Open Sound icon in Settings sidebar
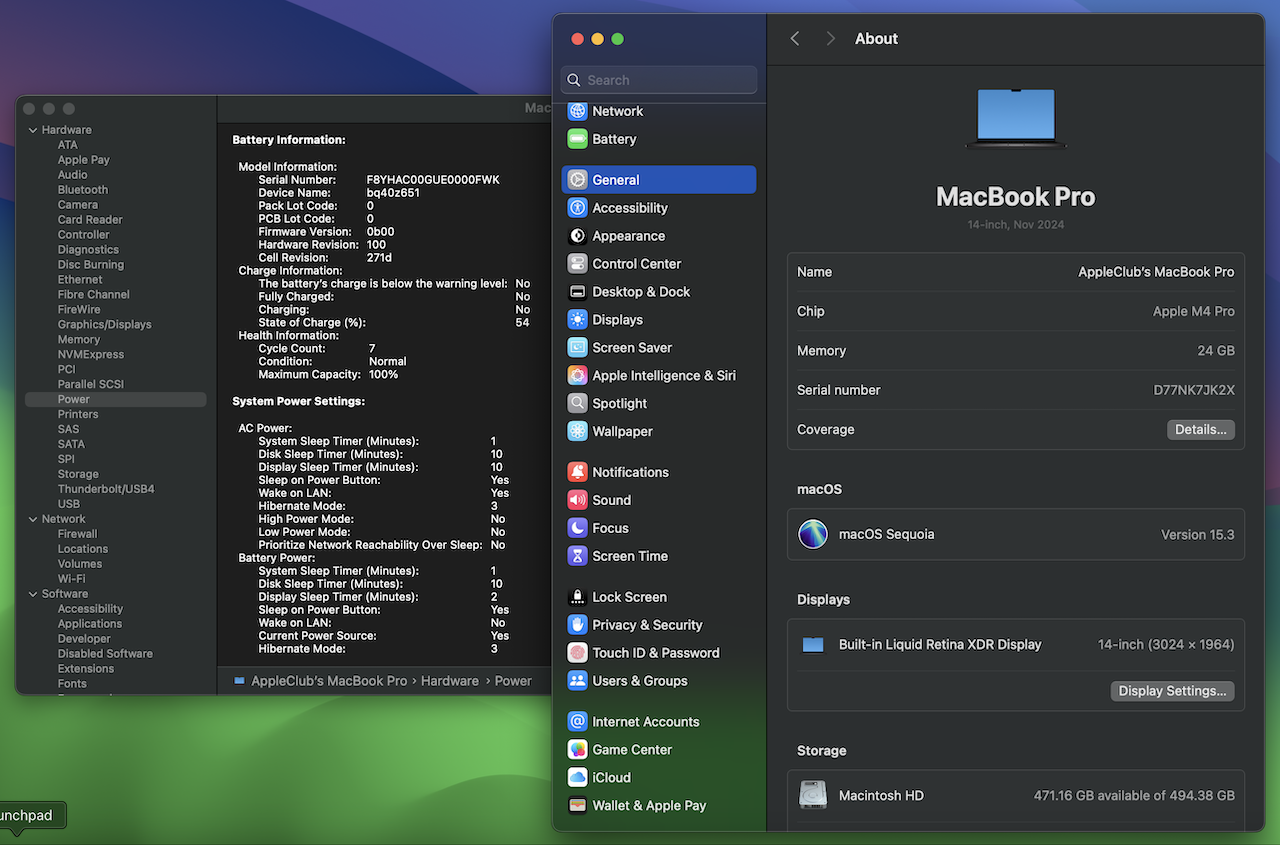 click(577, 500)
